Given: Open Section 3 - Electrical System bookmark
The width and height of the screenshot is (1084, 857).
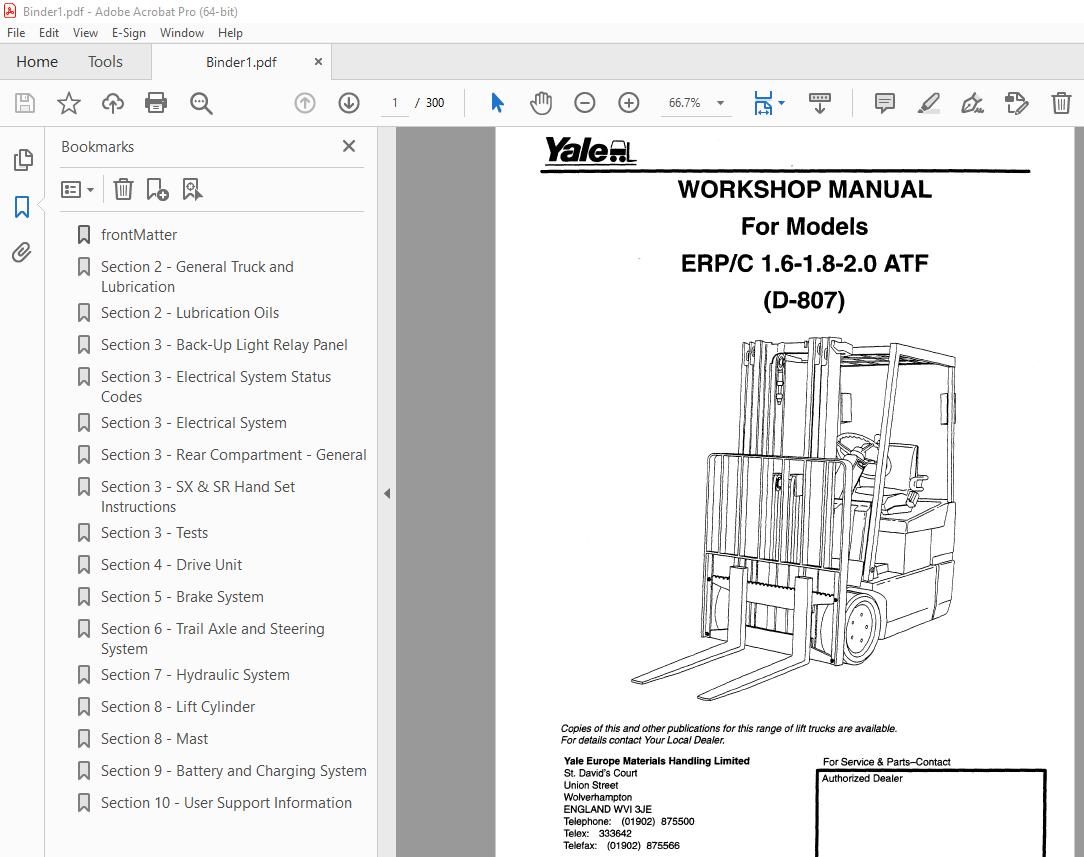Looking at the screenshot, I should [194, 423].
